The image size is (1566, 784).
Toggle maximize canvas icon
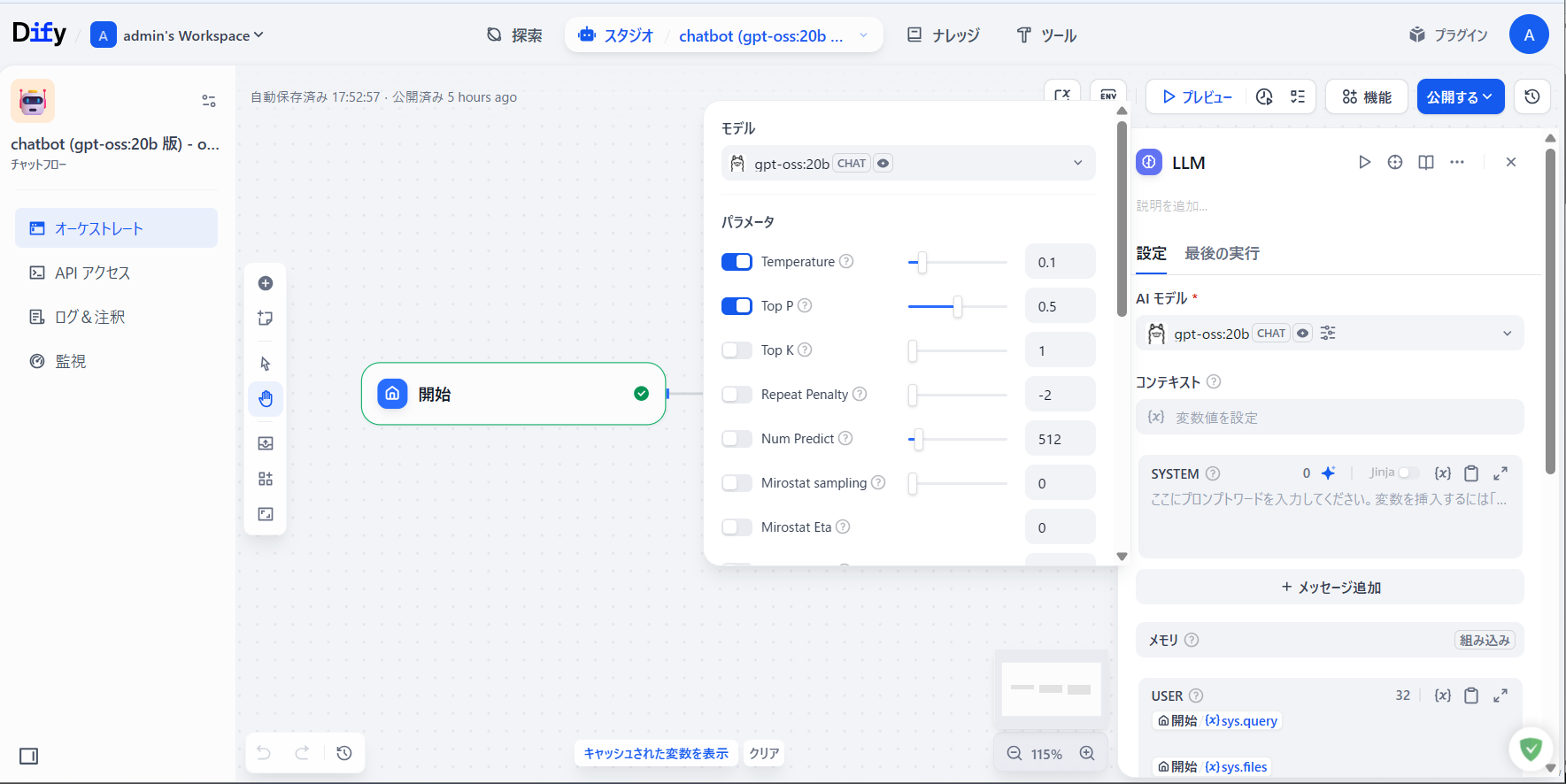click(x=265, y=514)
